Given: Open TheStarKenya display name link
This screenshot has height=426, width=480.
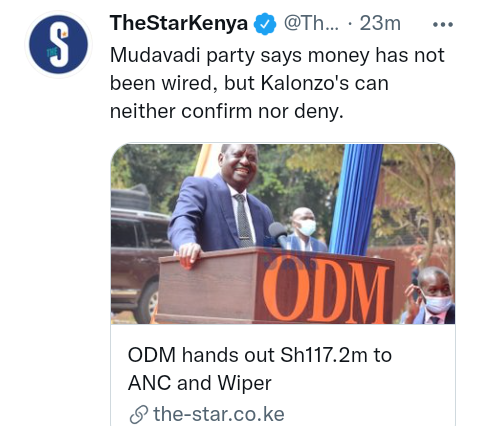Looking at the screenshot, I should click(x=179, y=23).
